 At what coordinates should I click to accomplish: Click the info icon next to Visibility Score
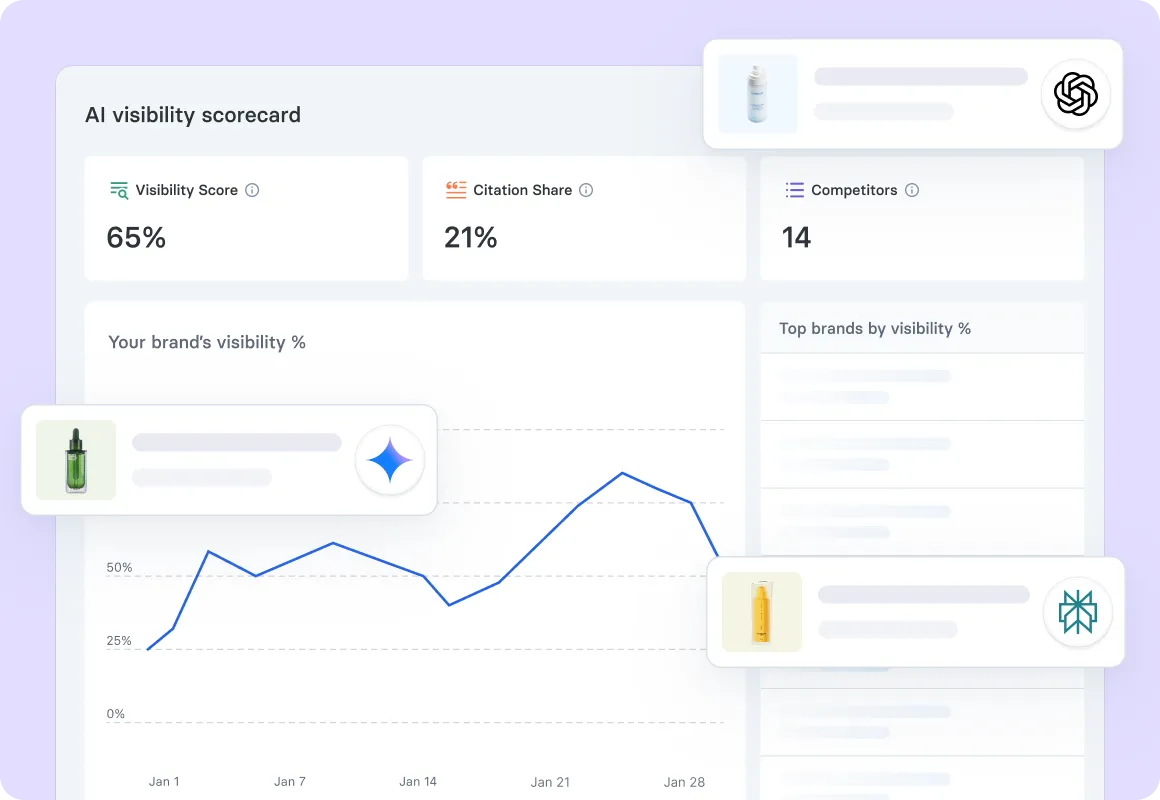(x=253, y=189)
